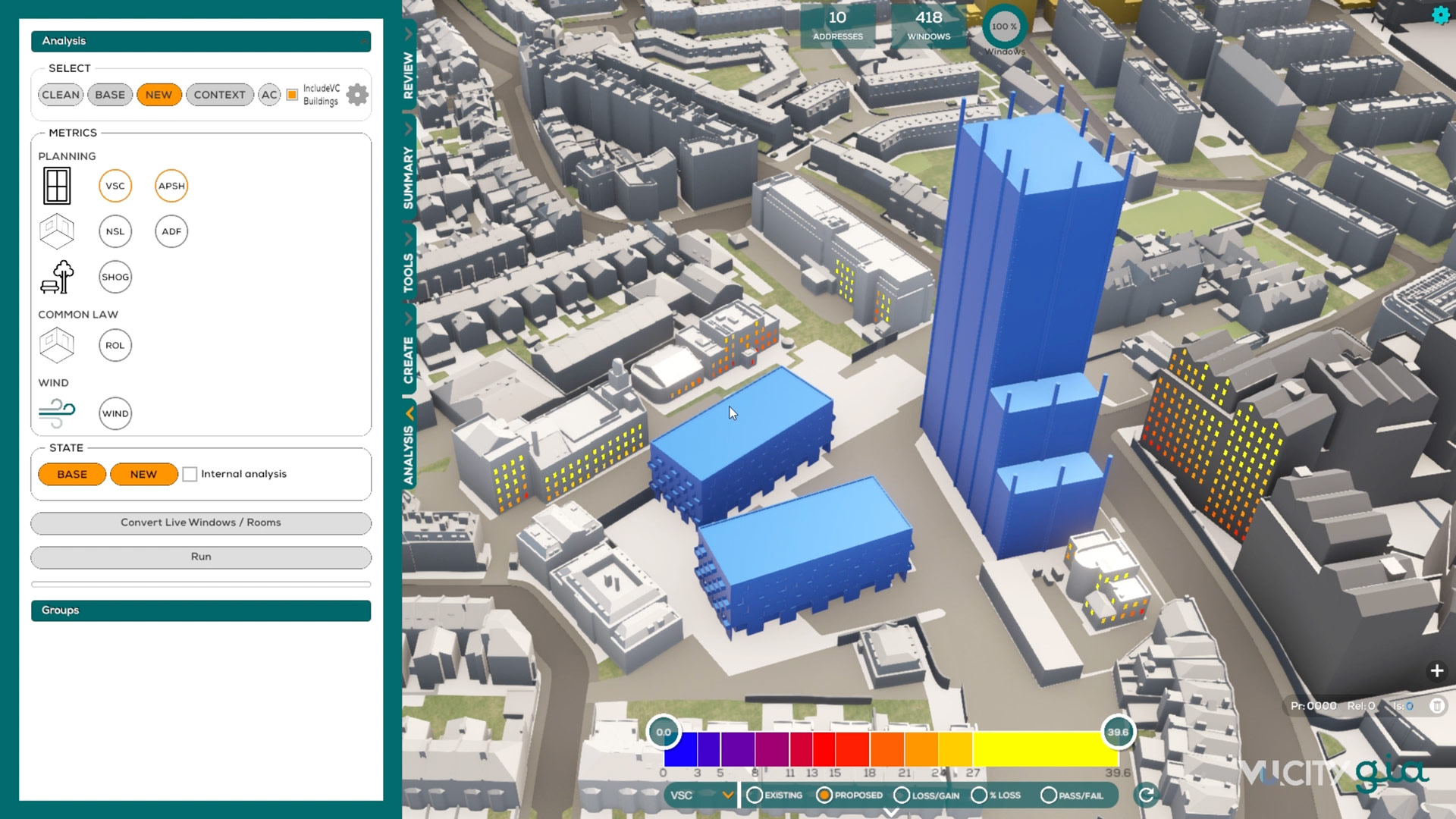
Task: Choose the Pass/Fail display mode
Action: click(x=1049, y=795)
